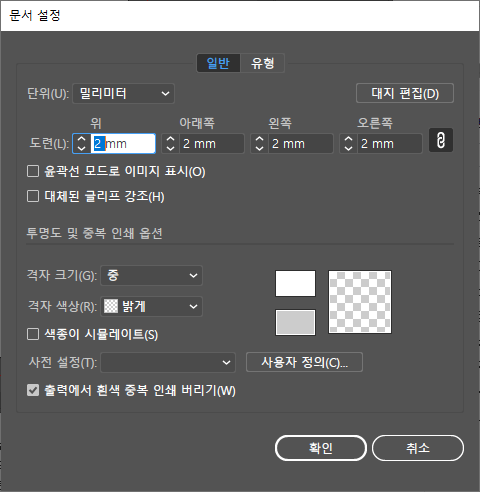This screenshot has width=480, height=492.
Task: Enable 색종이 시뮬레이트 checkbox
Action: 33,334
